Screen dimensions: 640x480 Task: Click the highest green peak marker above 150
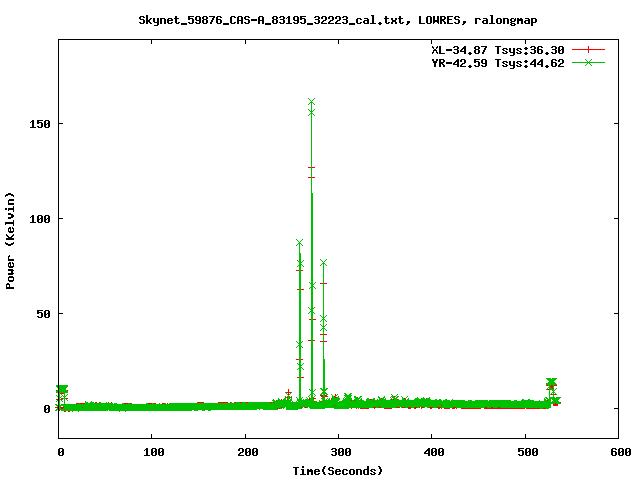pos(311,102)
